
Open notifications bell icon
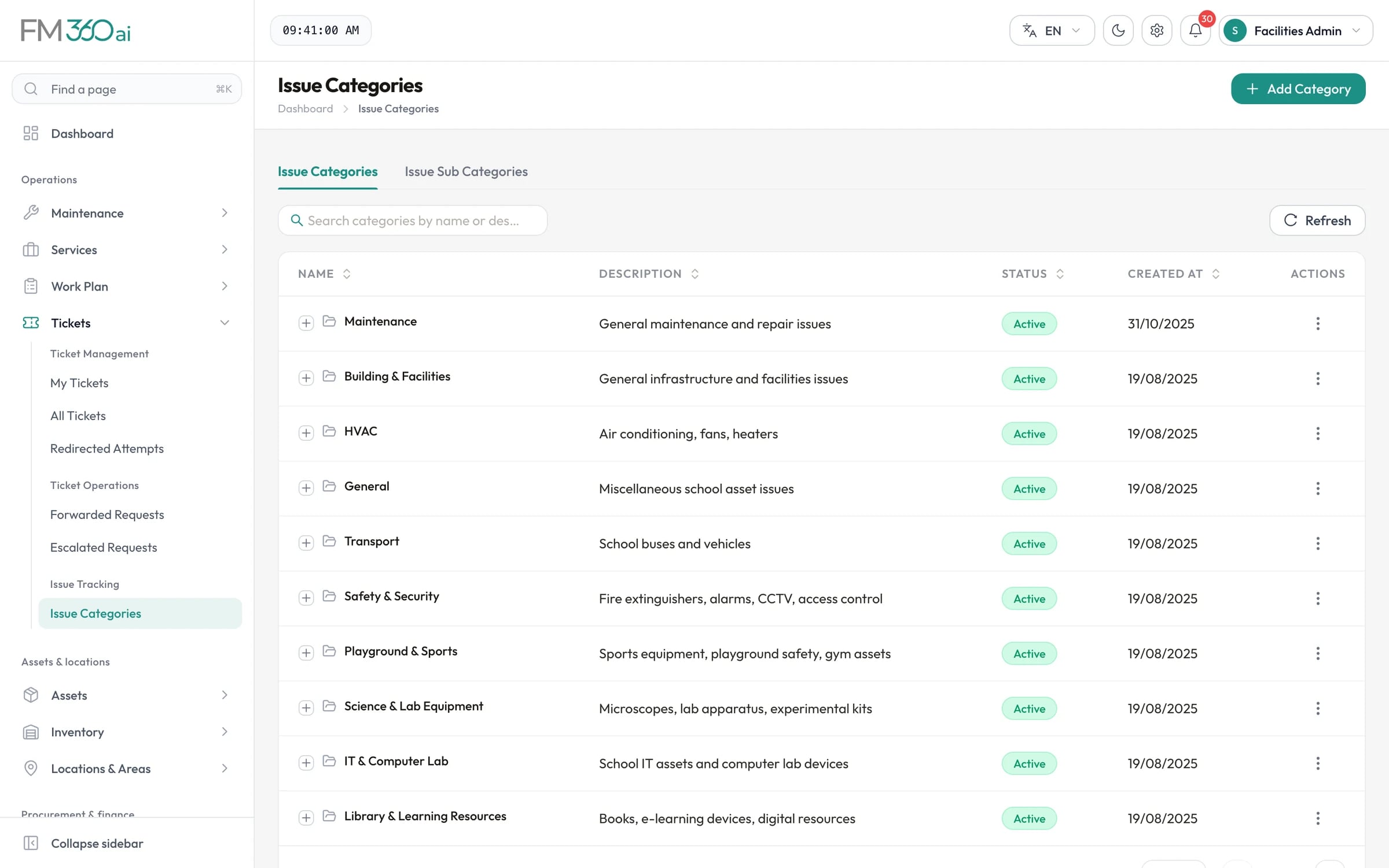pos(1195,31)
